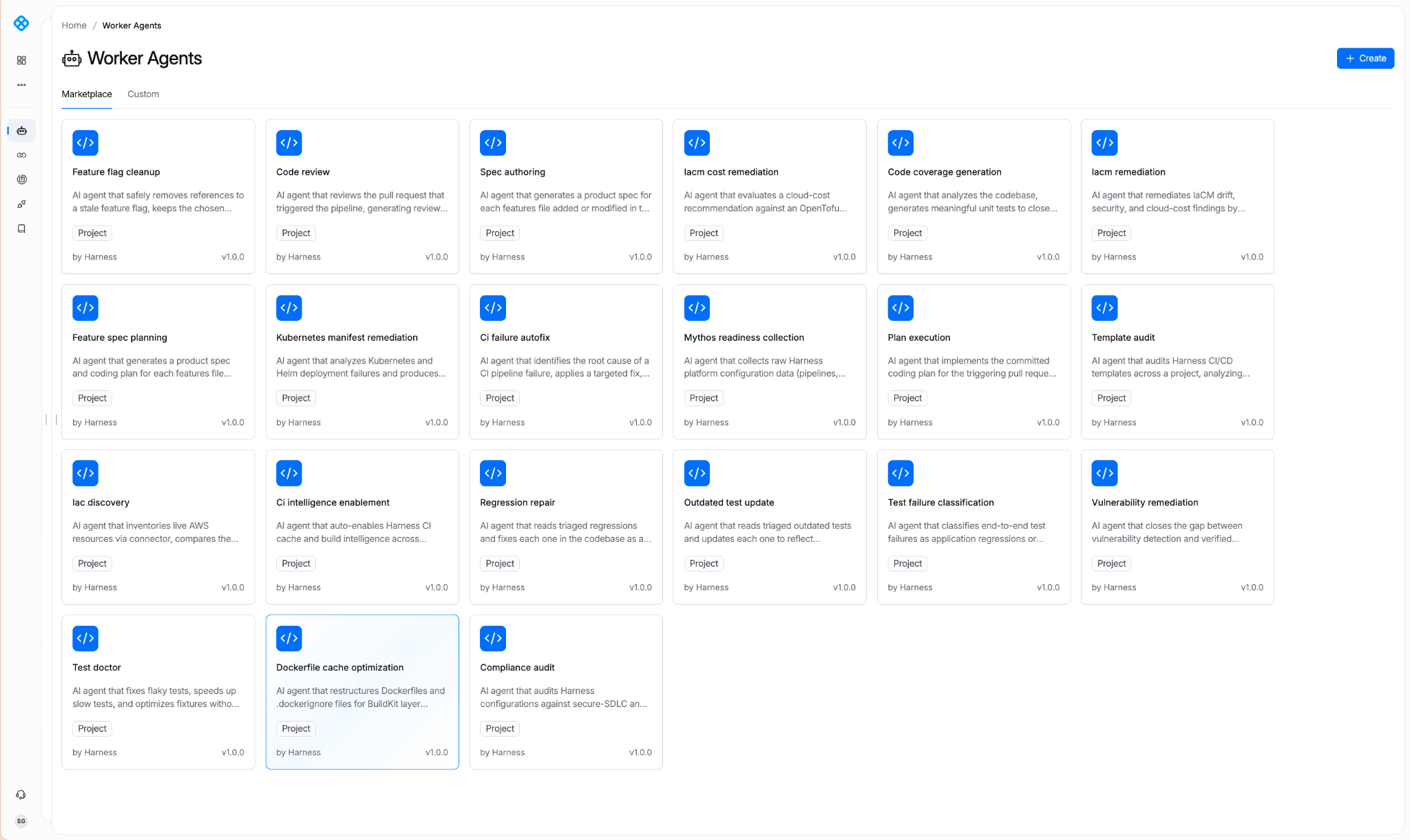Screen dimensions: 1410x840
Task: Click the Iacm remediation code icon
Action: point(1104,143)
